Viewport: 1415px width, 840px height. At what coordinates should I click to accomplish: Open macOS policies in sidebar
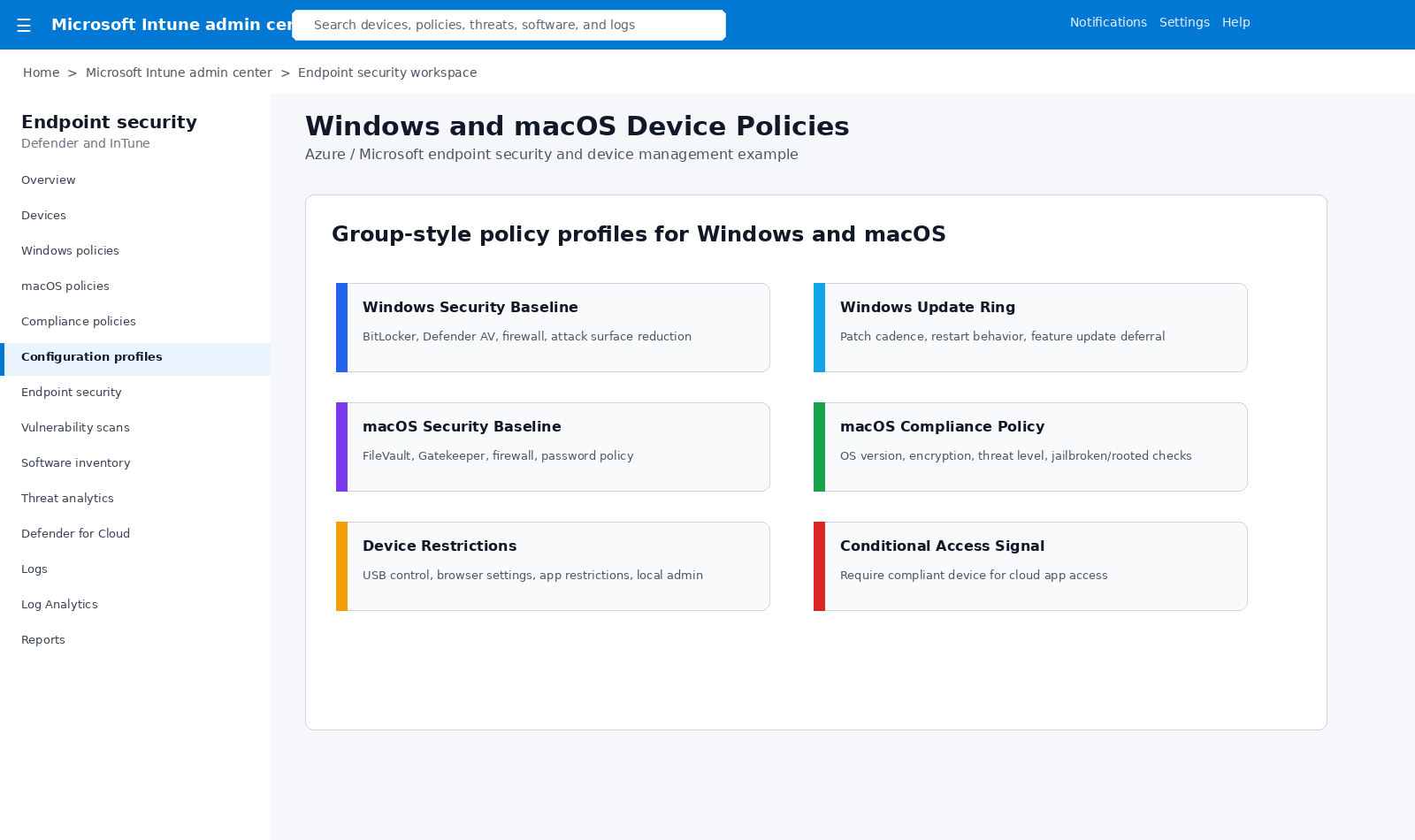point(135,286)
